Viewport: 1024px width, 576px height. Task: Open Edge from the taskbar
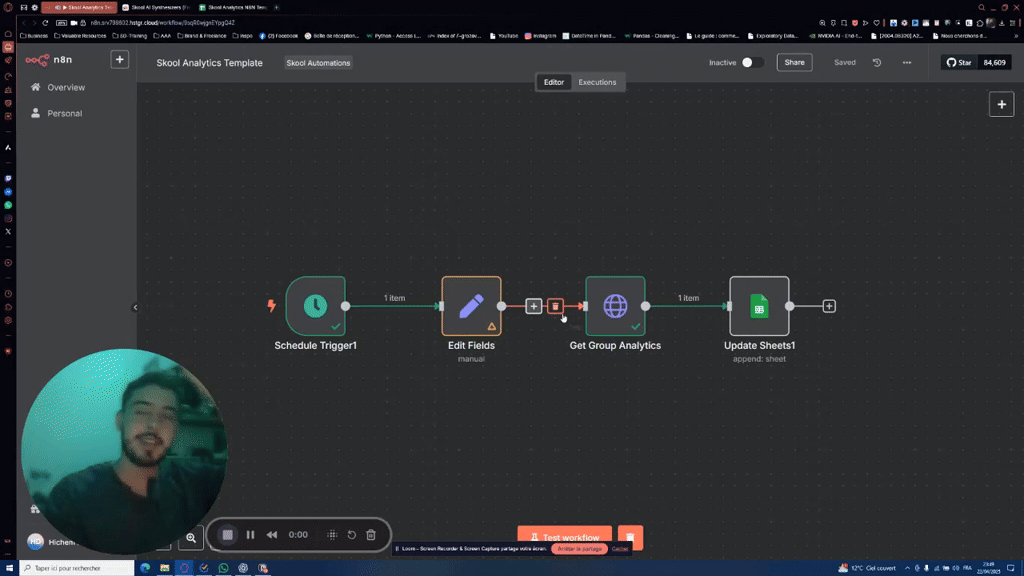pyautogui.click(x=145, y=568)
